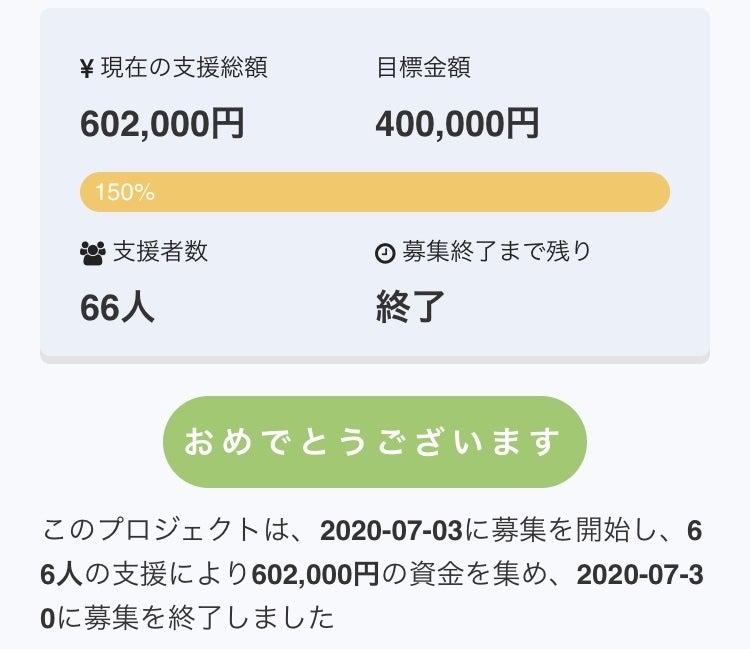750x649 pixels.
Task: Click the 終了 status text
Action: pyautogui.click(x=410, y=307)
